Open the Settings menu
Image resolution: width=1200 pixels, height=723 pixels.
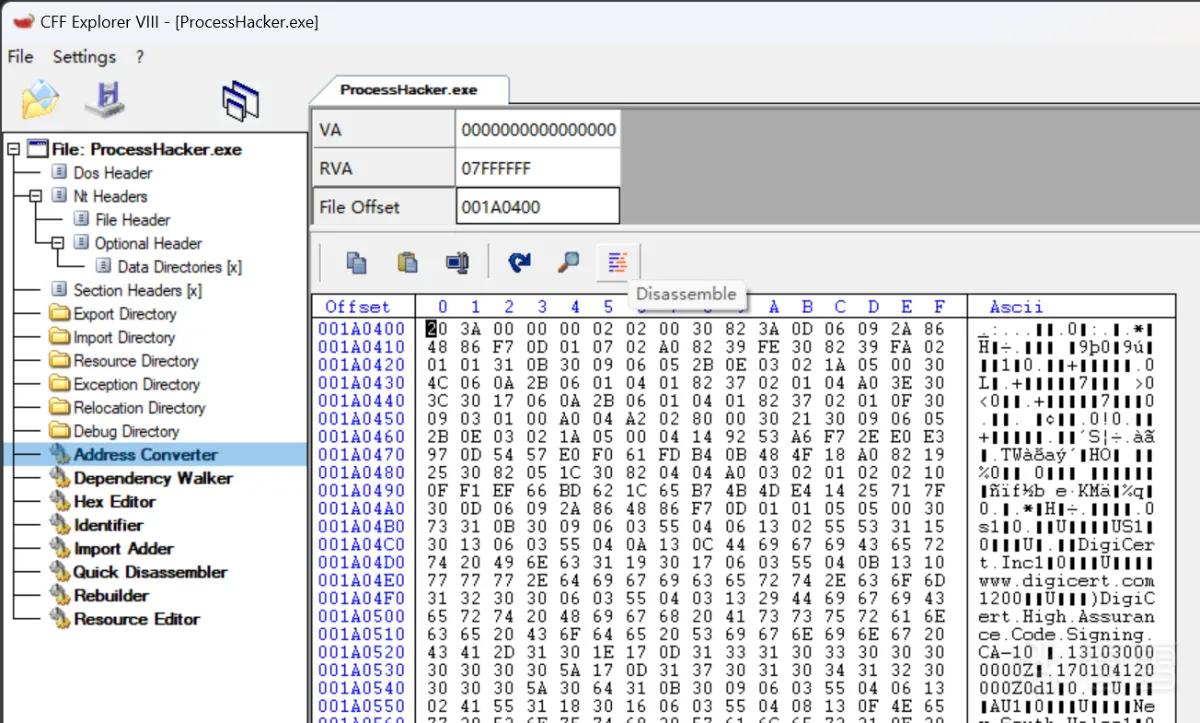(84, 57)
